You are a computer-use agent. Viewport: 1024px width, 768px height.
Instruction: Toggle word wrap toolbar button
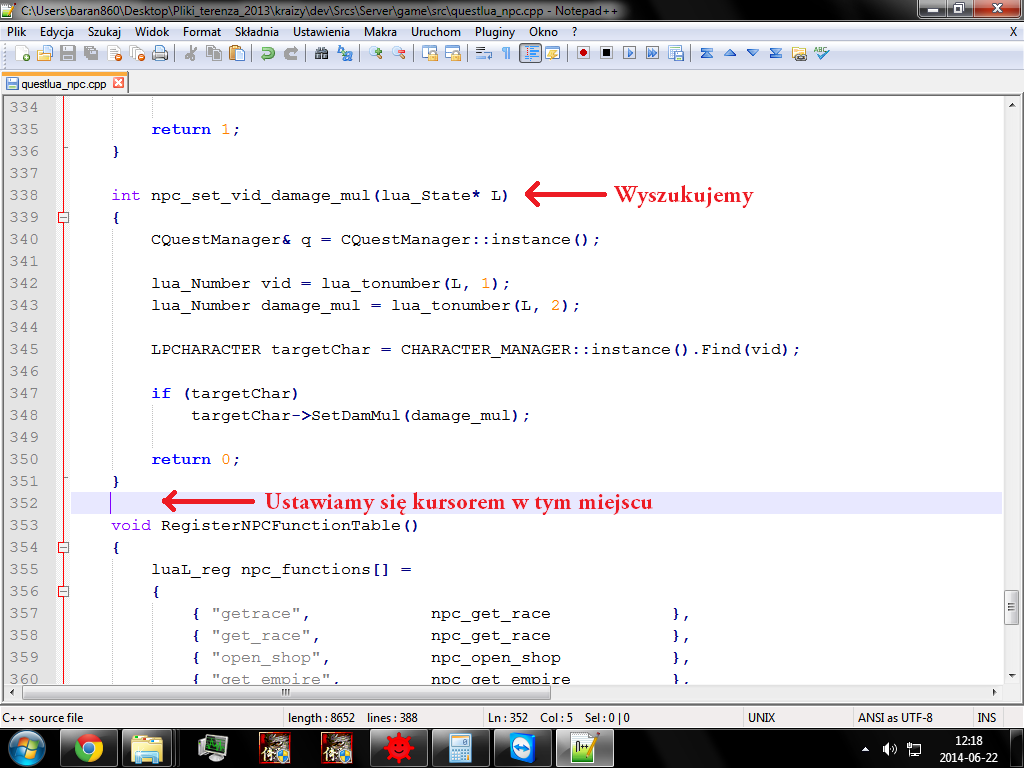click(x=483, y=54)
